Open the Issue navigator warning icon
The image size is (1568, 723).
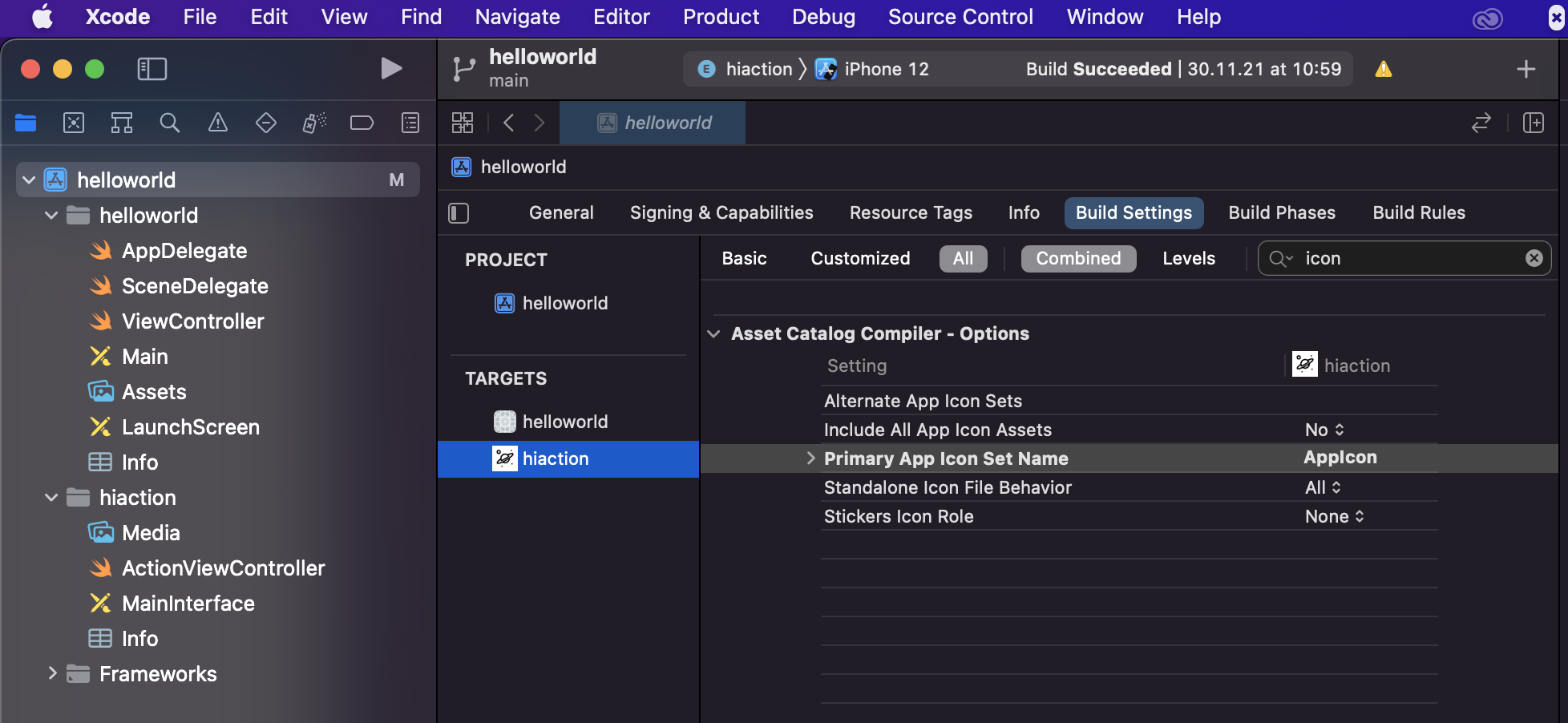(218, 123)
